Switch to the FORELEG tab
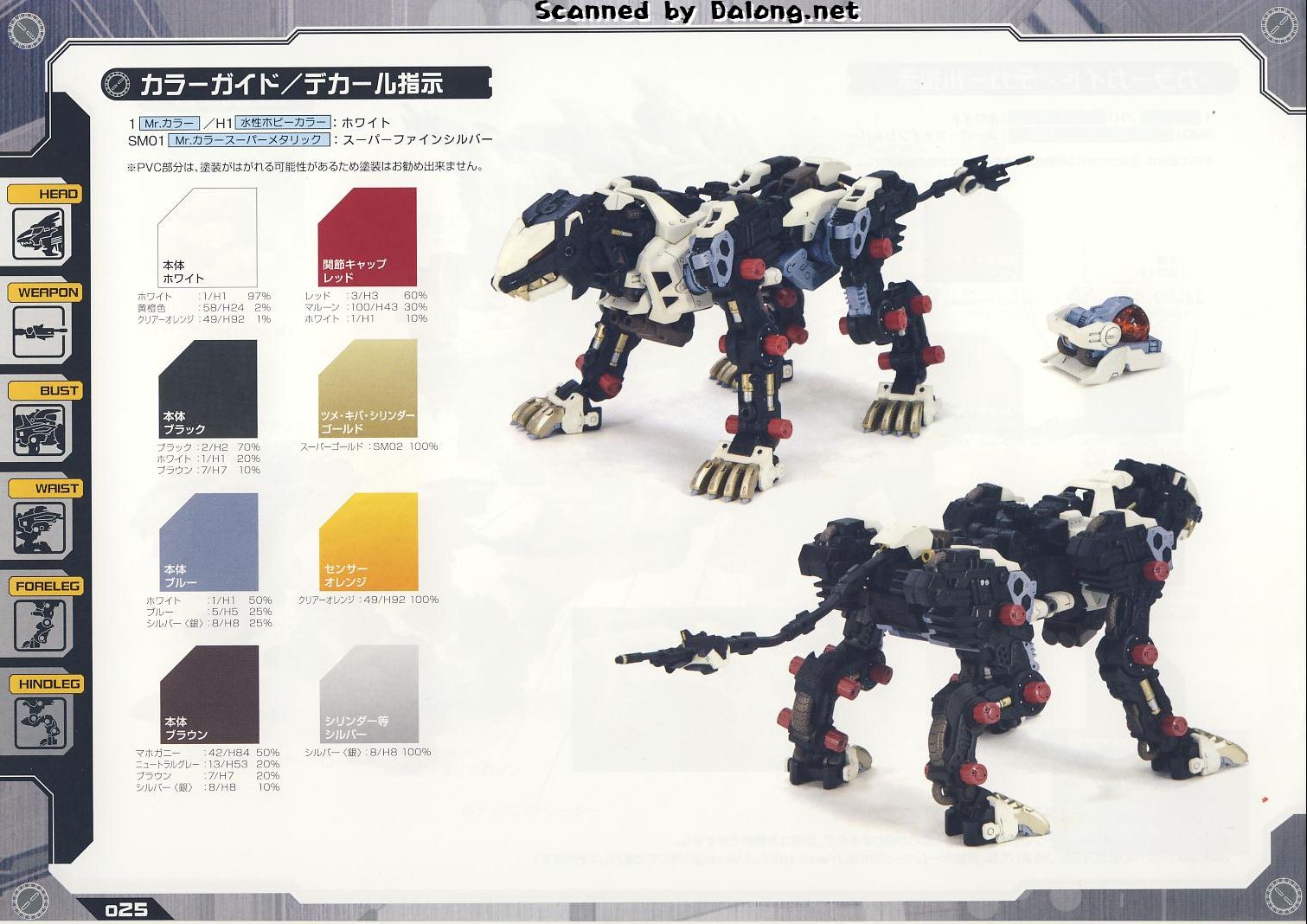The height and width of the screenshot is (924, 1307). [45, 586]
